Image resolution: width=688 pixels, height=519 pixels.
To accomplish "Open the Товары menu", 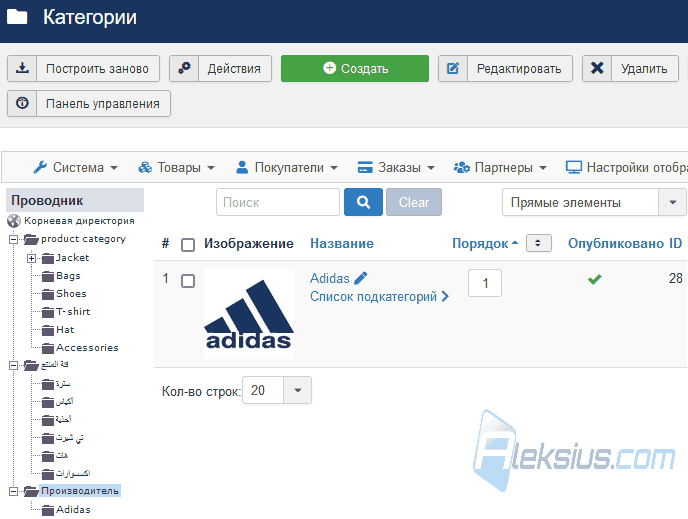I will 176,168.
